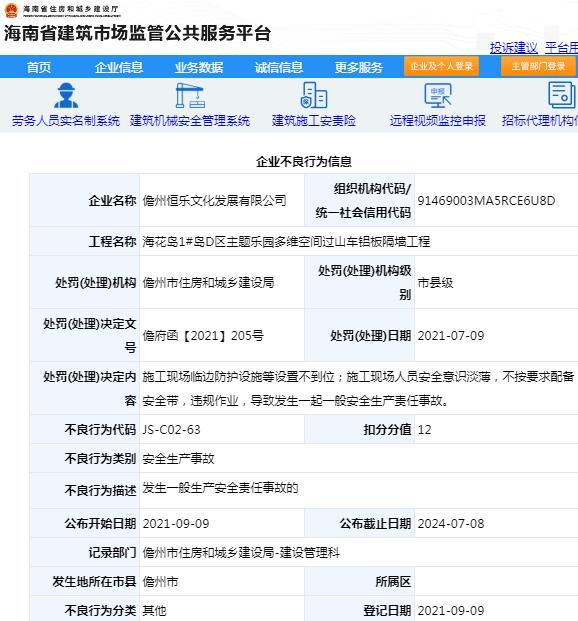Click the national emblem logo at top
Image resolution: width=578 pixels, height=621 pixels.
click(11, 10)
